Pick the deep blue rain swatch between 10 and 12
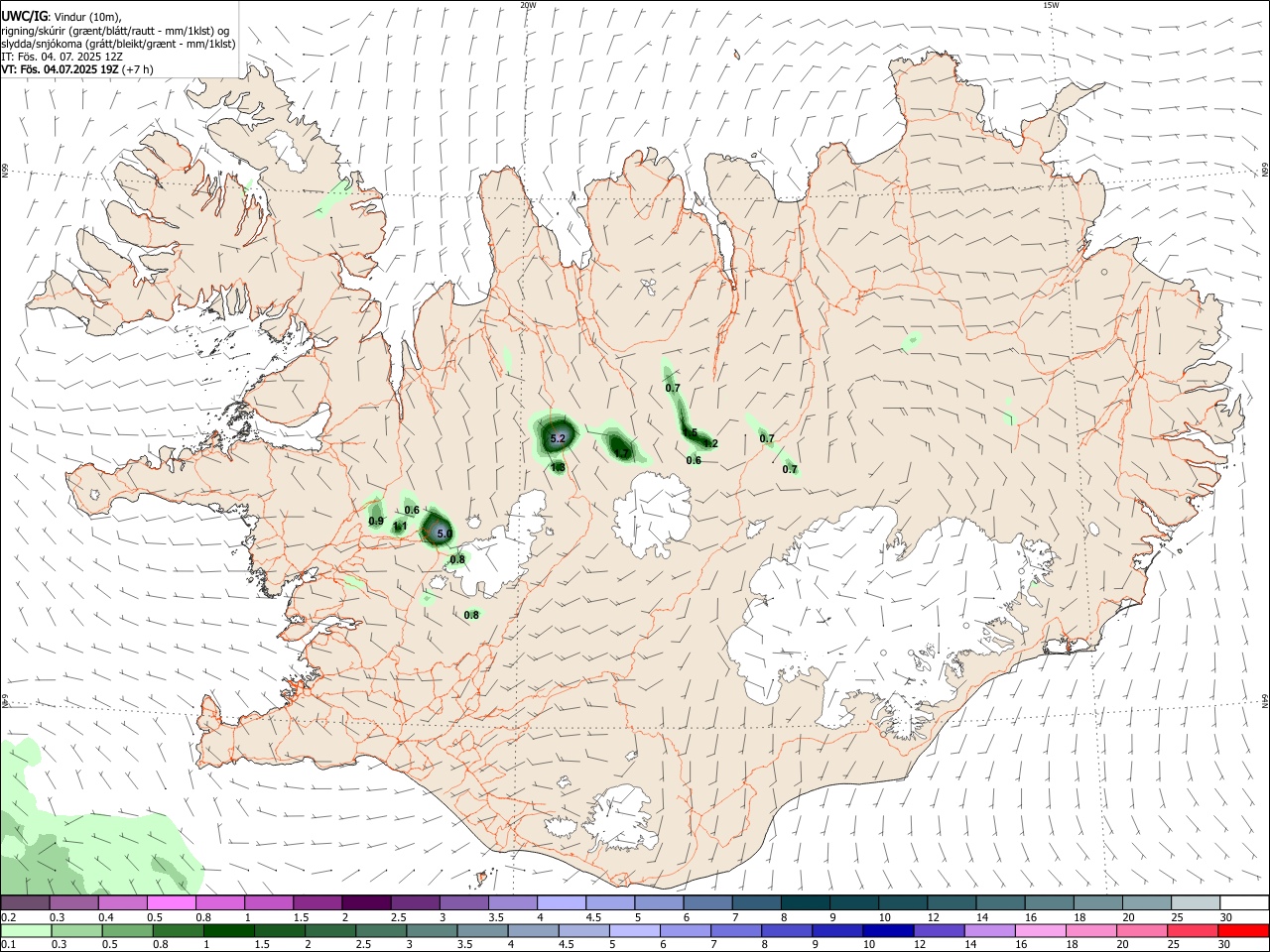The height and width of the screenshot is (952, 1270). pos(890,930)
